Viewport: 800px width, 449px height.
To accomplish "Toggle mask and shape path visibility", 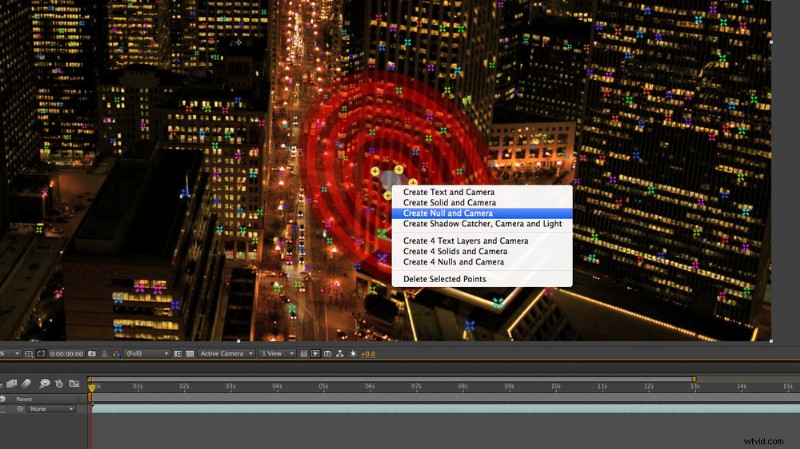I will (x=41, y=354).
